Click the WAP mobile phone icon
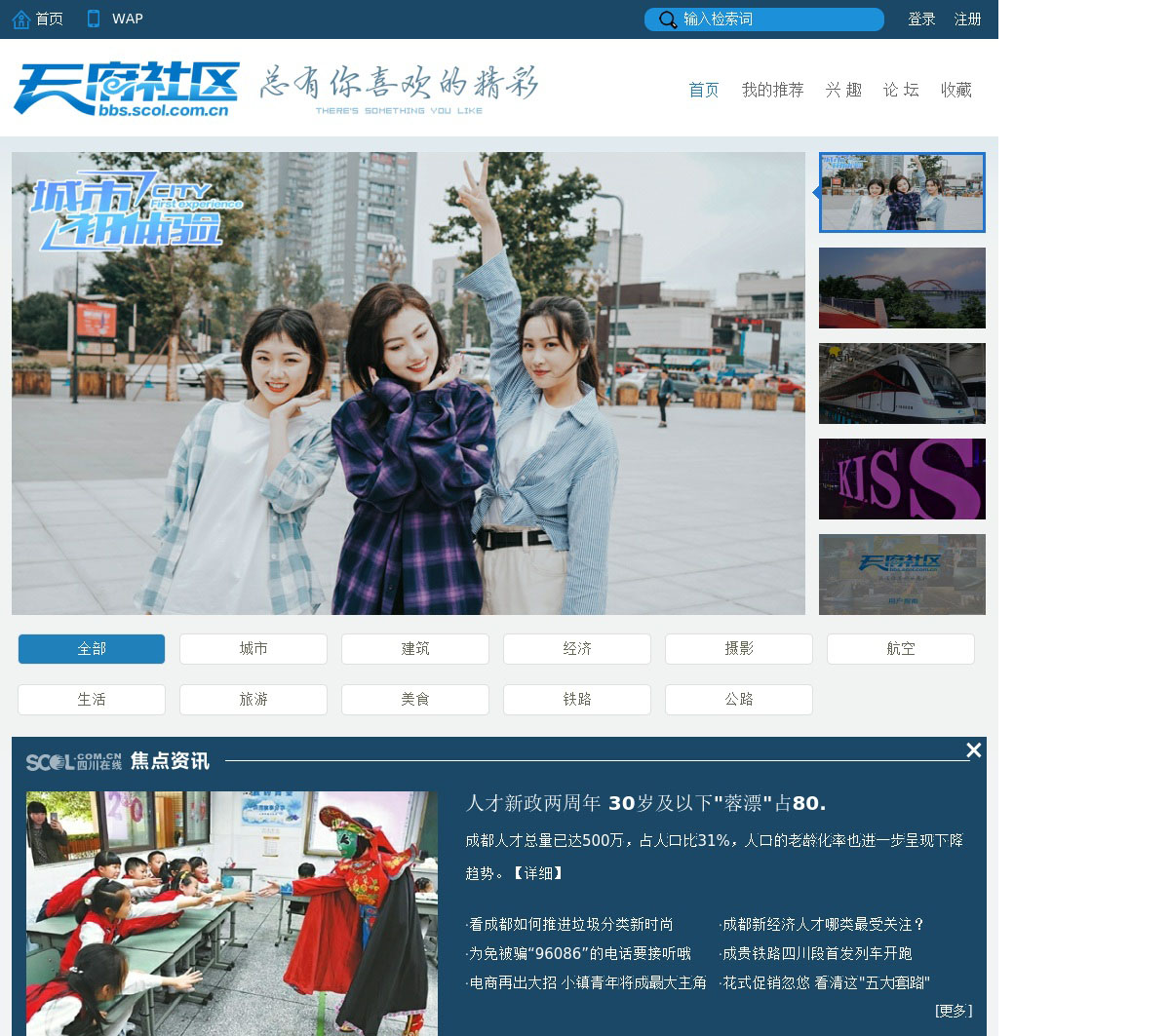The height and width of the screenshot is (1036, 1170). pos(94,19)
